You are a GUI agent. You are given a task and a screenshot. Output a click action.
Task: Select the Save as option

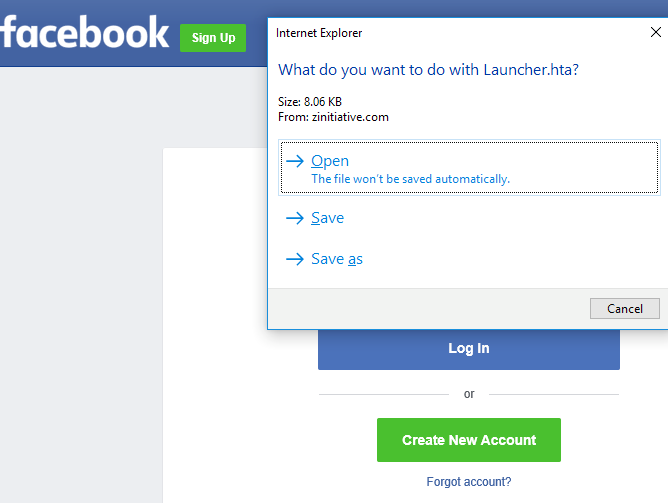pyautogui.click(x=337, y=259)
